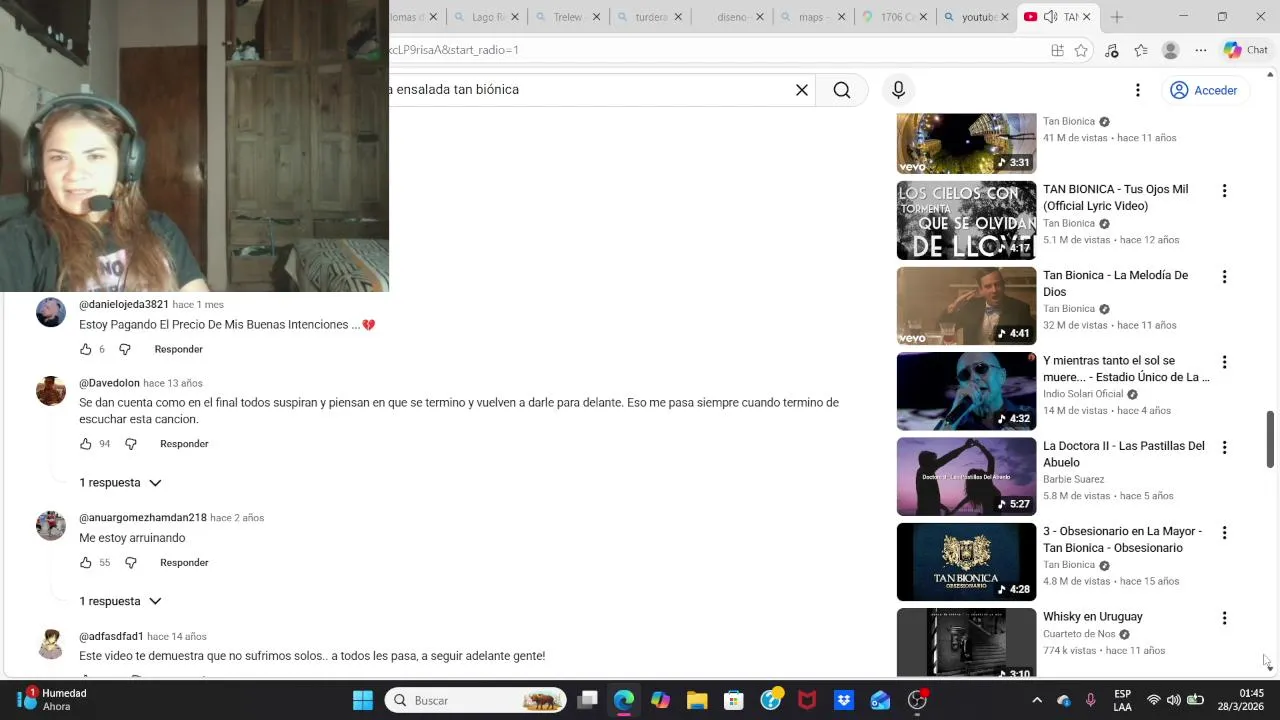Screen dimensions: 1280x720
Task: Reply to @Davedolon's comment
Action: point(184,444)
